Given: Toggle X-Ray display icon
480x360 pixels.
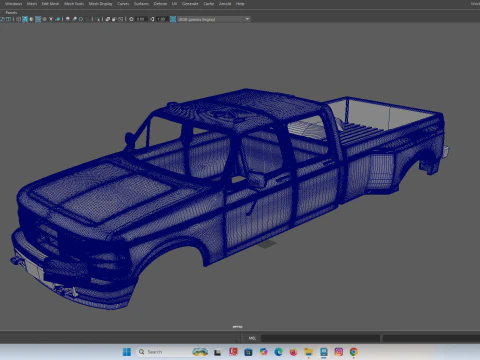Looking at the screenshot, I should point(108,19).
